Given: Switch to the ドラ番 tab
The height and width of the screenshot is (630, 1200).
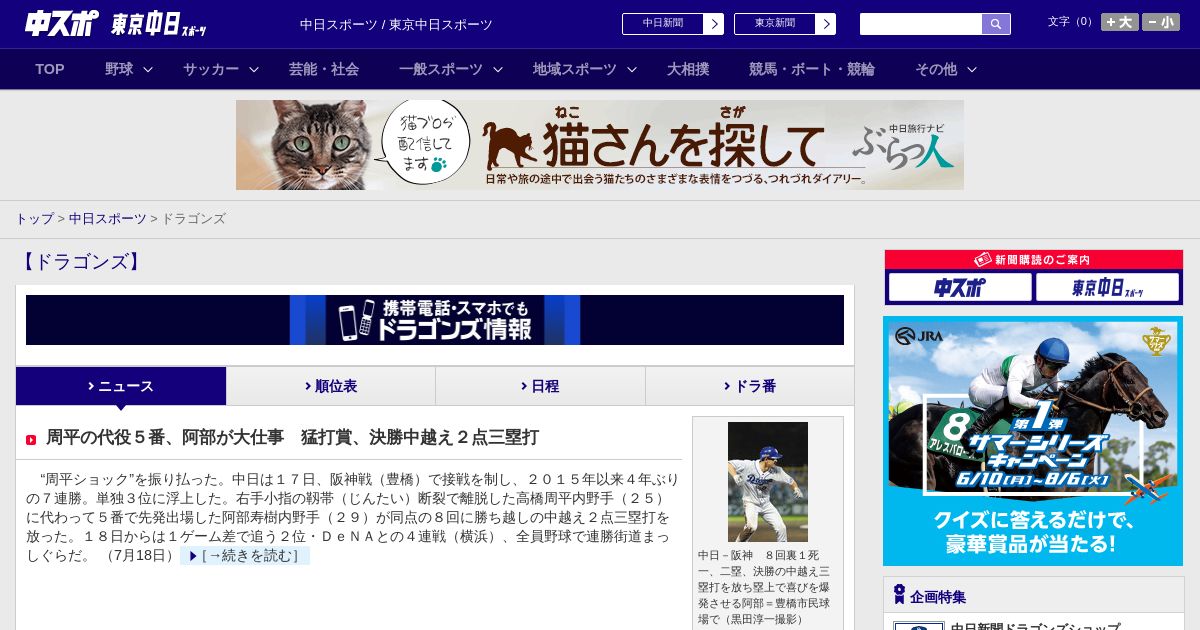Looking at the screenshot, I should (750, 386).
